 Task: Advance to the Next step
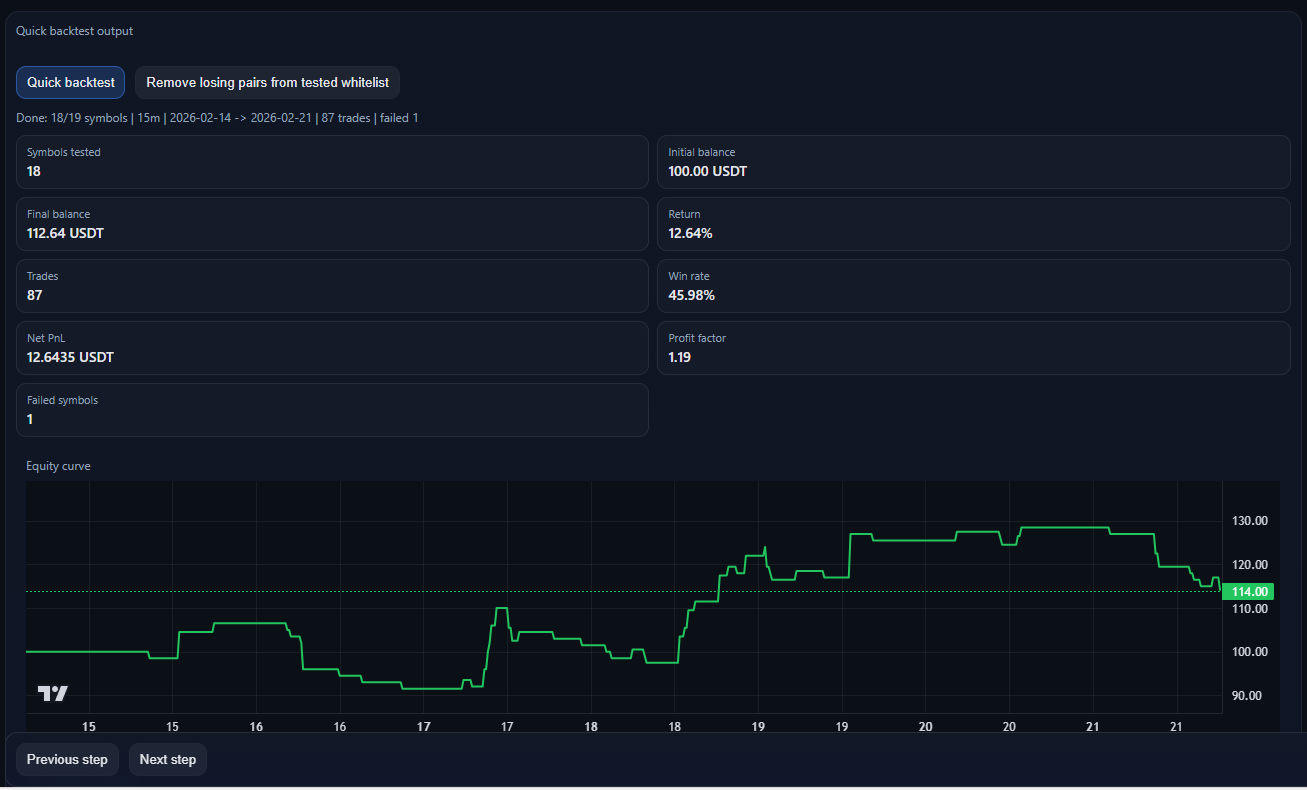coord(167,760)
